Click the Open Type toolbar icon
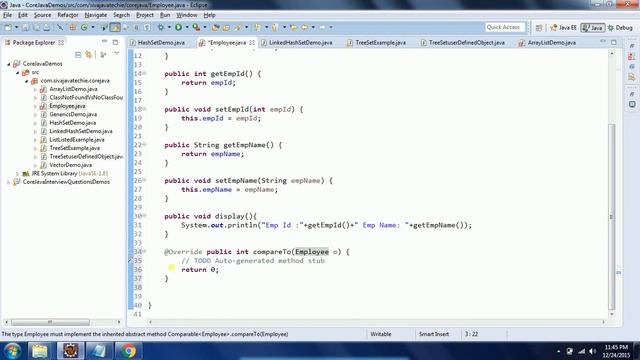This screenshot has width=640, height=360. click(215, 27)
